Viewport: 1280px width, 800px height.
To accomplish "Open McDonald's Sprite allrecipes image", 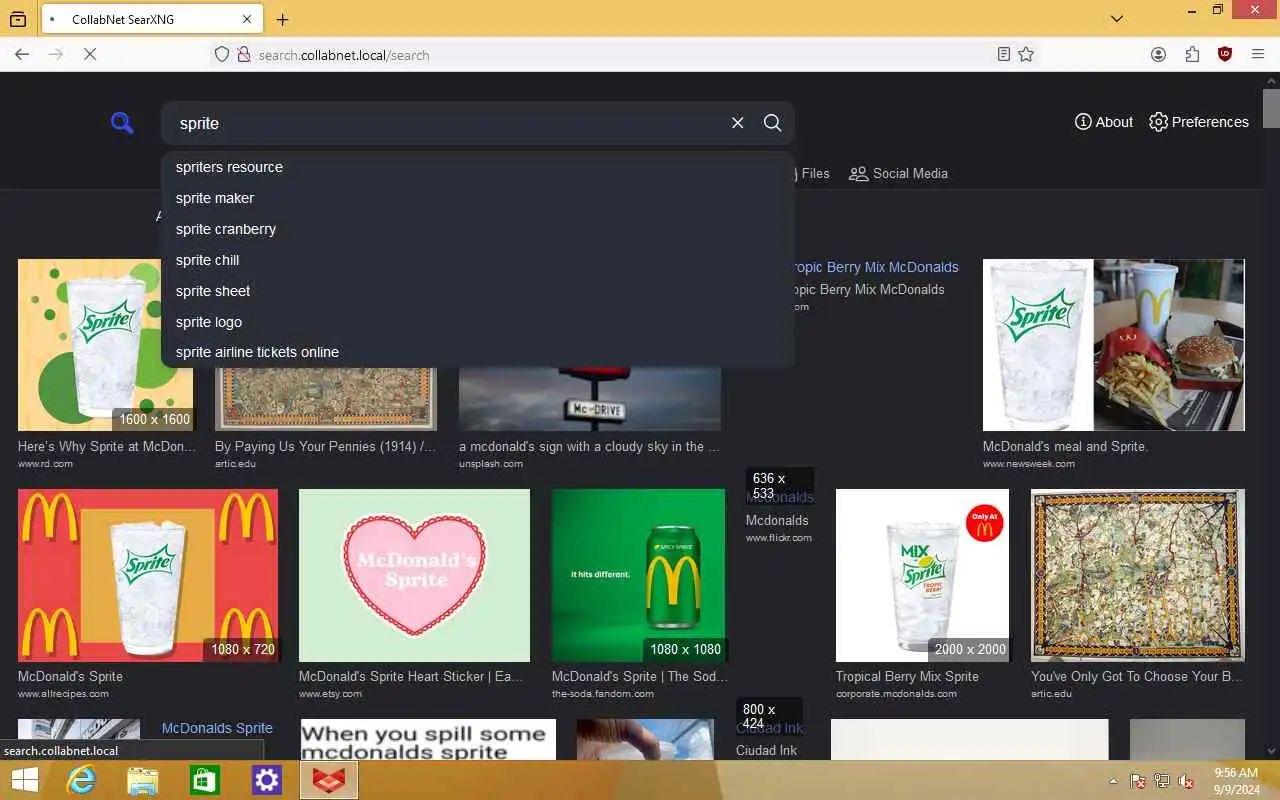I will pyautogui.click(x=148, y=575).
